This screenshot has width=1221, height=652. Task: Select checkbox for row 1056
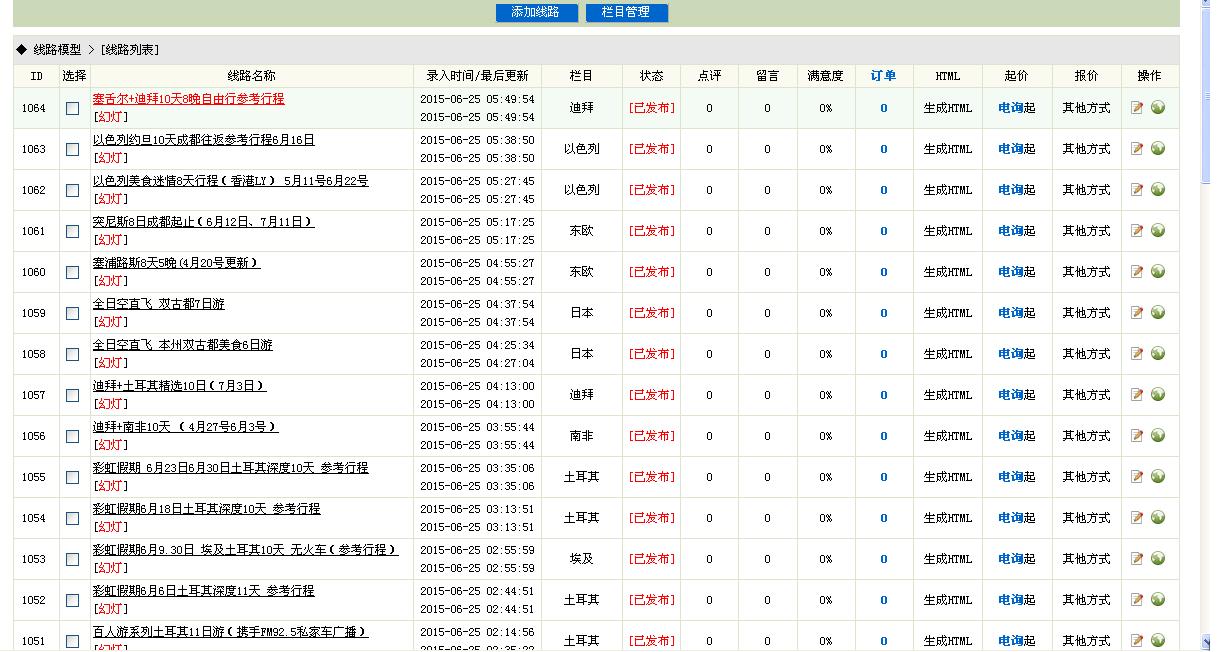(72, 436)
